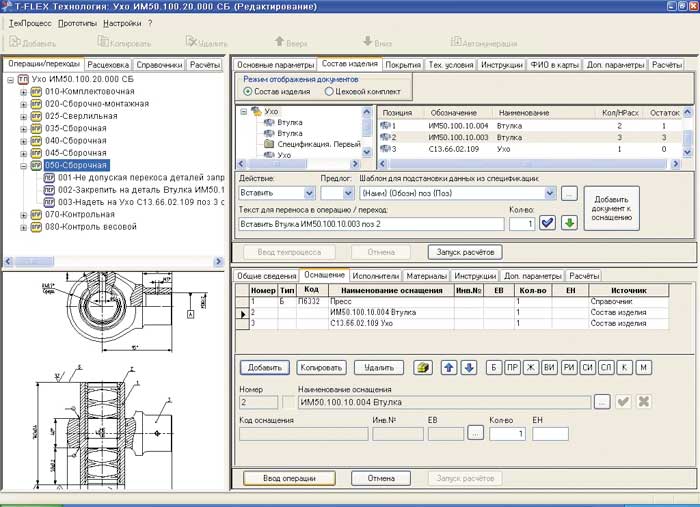Click the transition icon for 001-Не допуская перекоса
700x507 pixels.
49,177
